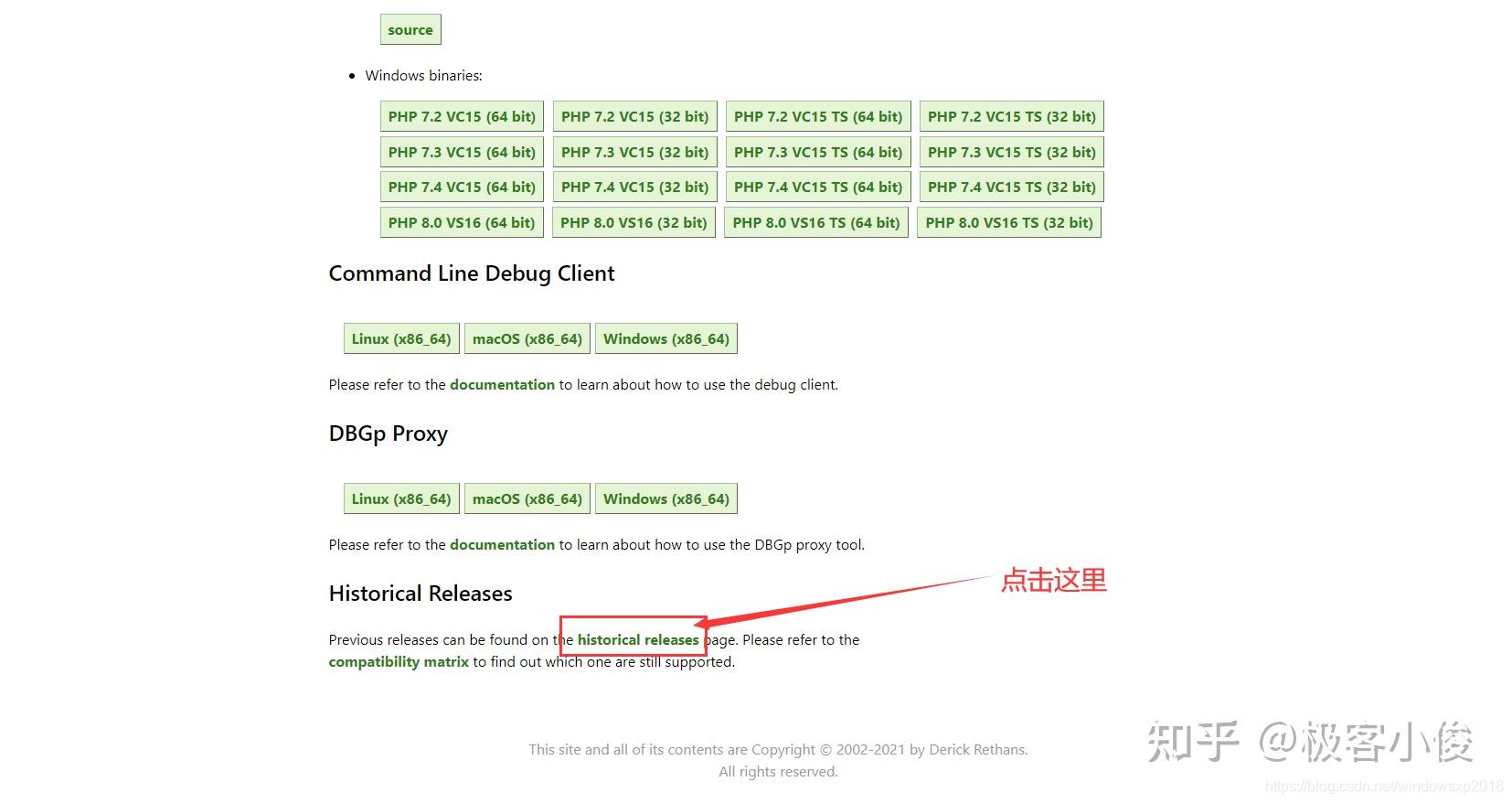Screen dimensions: 1512x803
Task: Download PHP 7.4 VC15 TS (64 bit)
Action: point(818,187)
